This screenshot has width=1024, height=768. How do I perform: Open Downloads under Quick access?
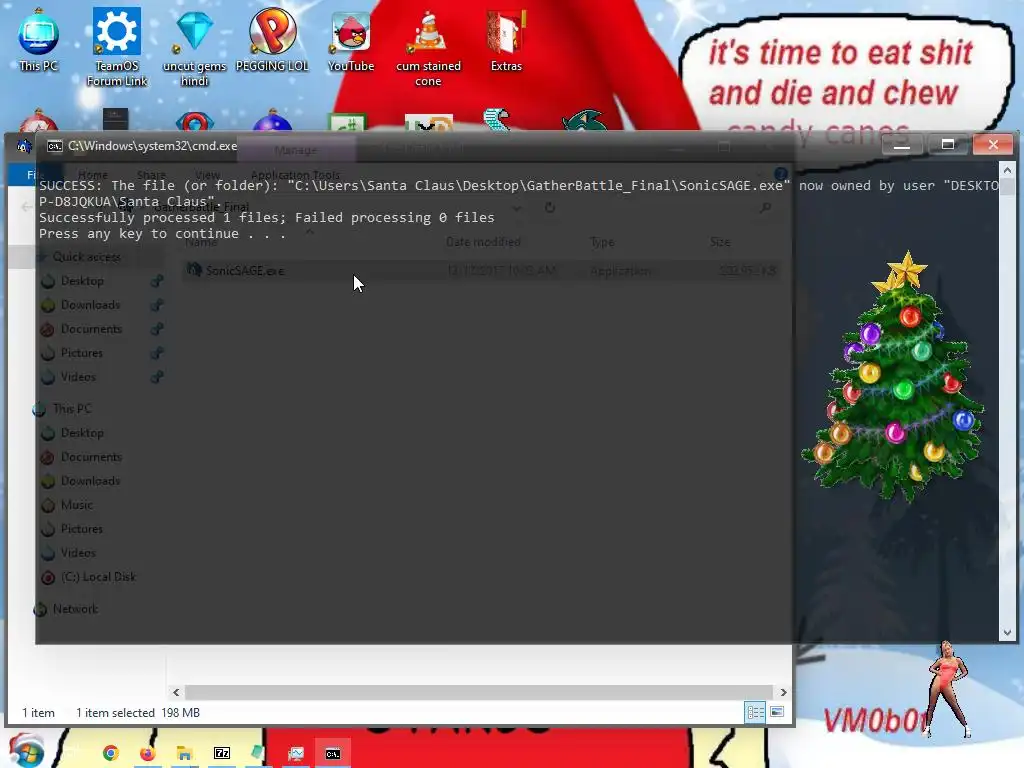[x=90, y=305]
